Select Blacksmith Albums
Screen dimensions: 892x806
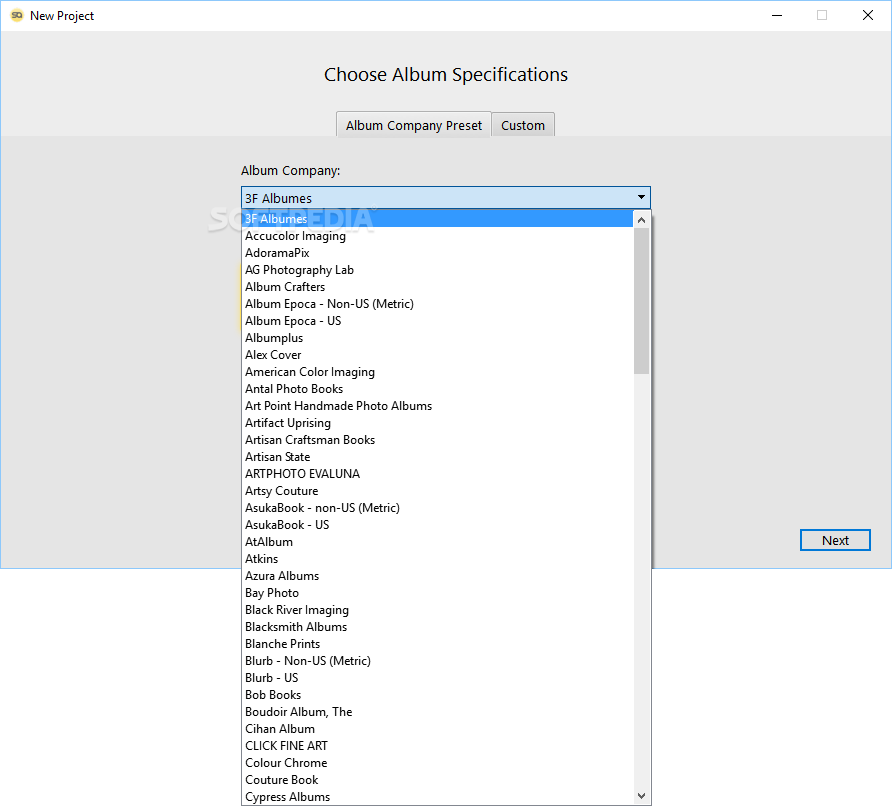437,627
